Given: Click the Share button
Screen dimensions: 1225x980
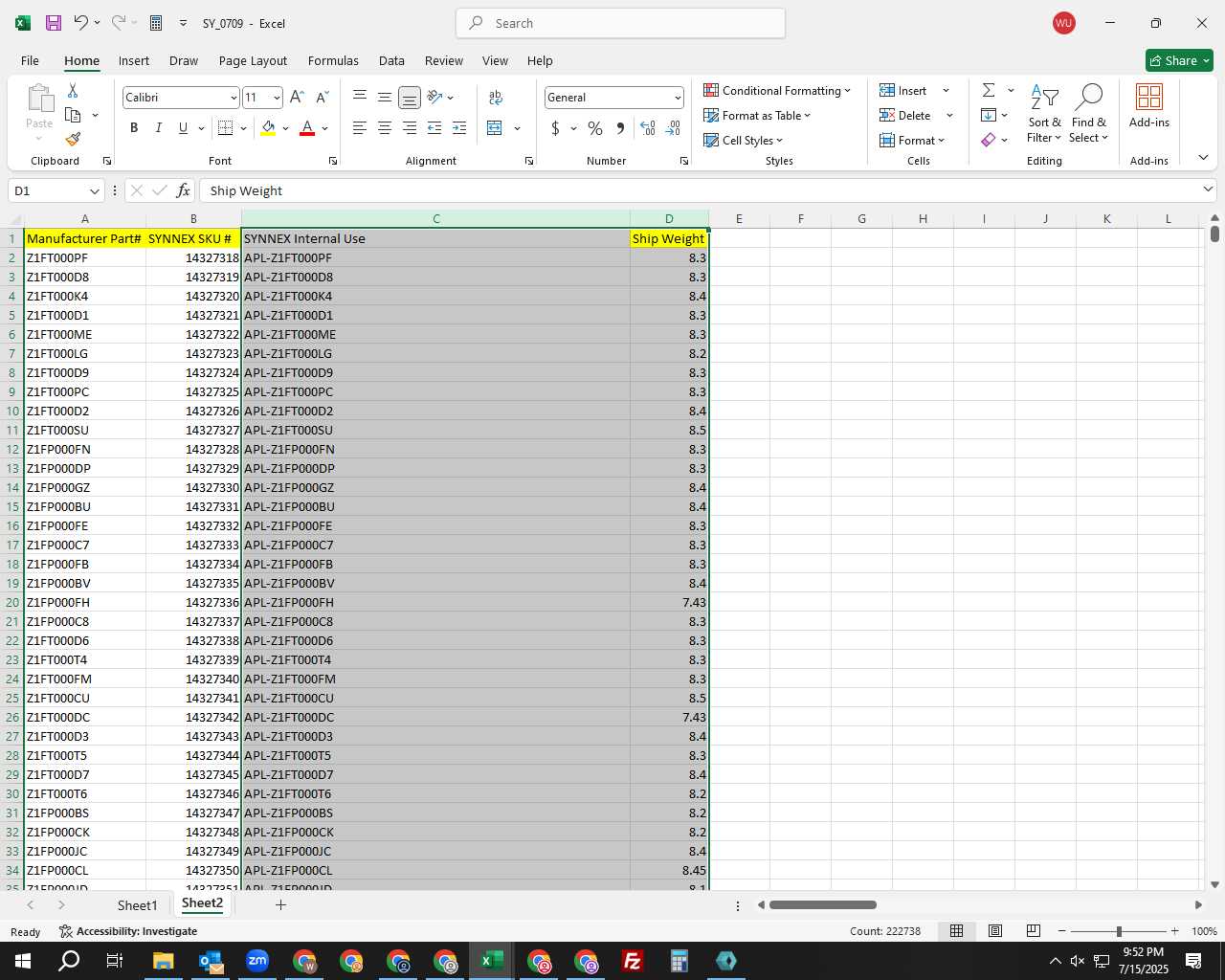Looking at the screenshot, I should pyautogui.click(x=1179, y=60).
